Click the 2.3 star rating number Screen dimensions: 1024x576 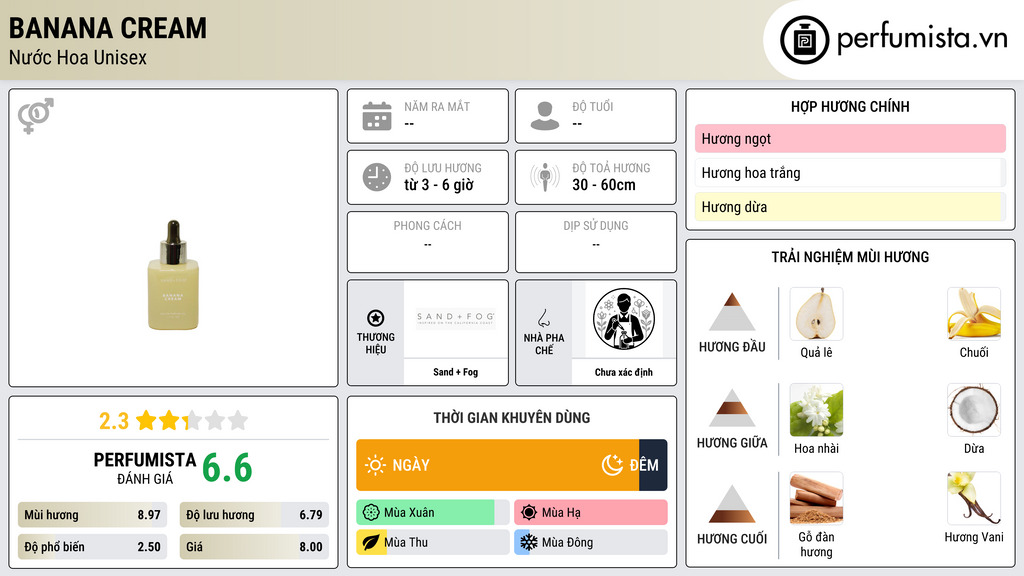114,421
